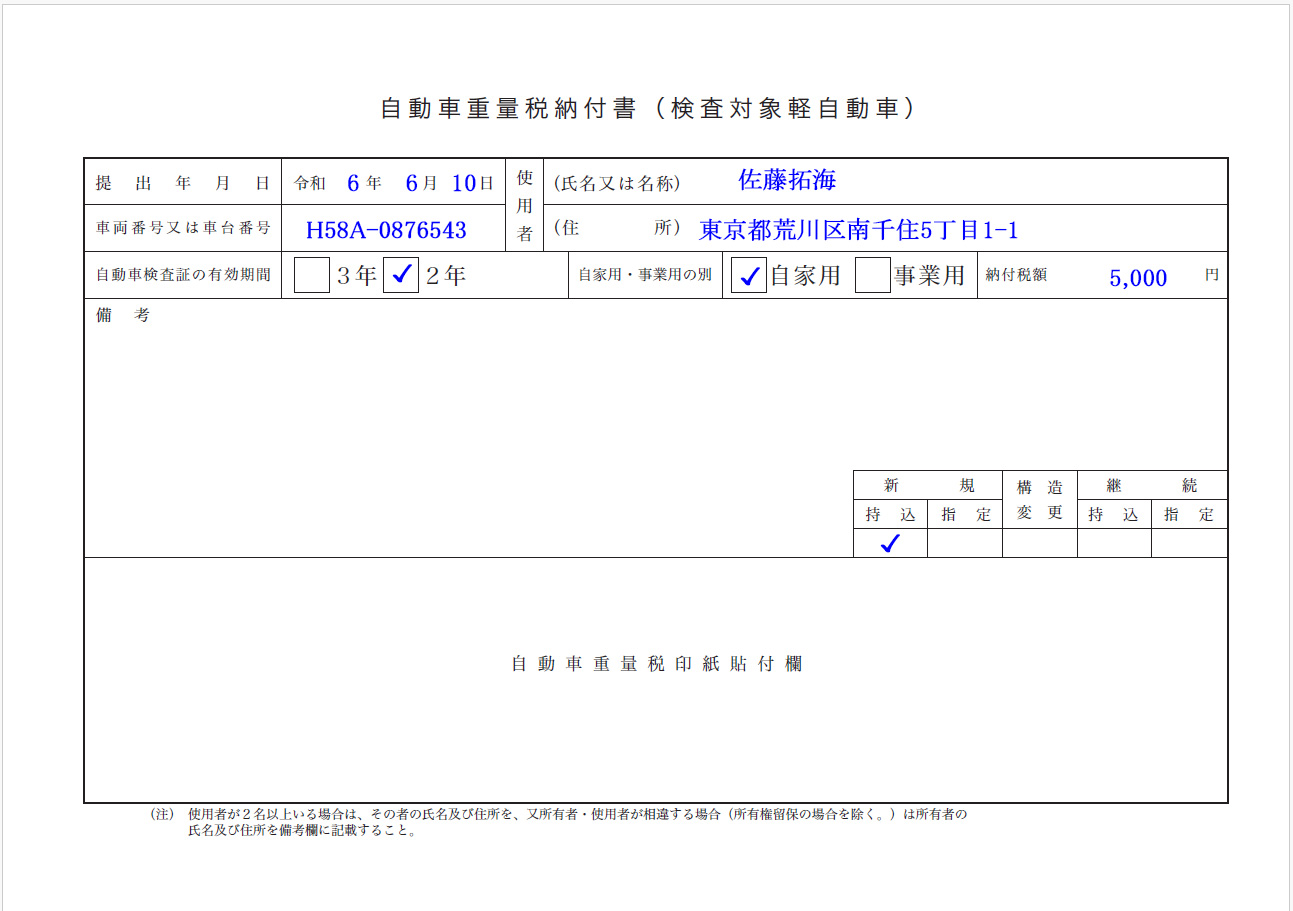Mark the empty 新規 指定 box
This screenshot has width=1293, height=911.
965,543
